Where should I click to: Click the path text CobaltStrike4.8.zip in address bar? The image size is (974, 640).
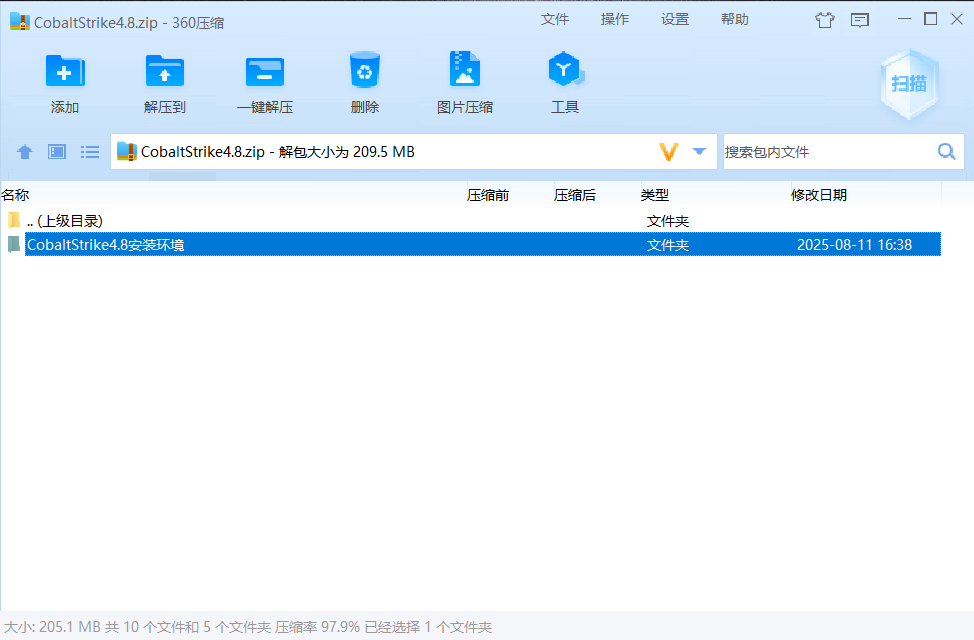pos(203,152)
